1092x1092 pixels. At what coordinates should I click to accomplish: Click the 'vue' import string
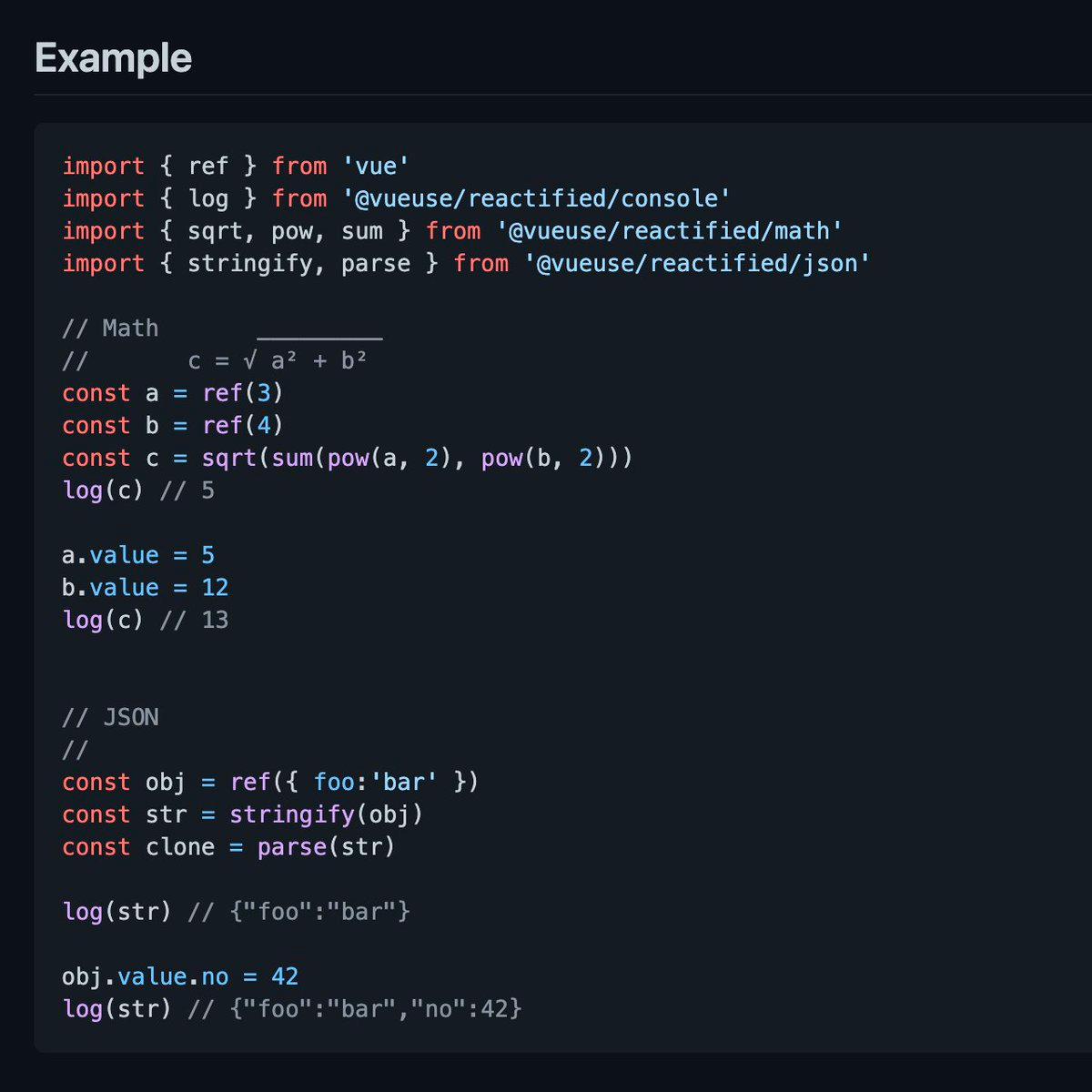pos(376,166)
